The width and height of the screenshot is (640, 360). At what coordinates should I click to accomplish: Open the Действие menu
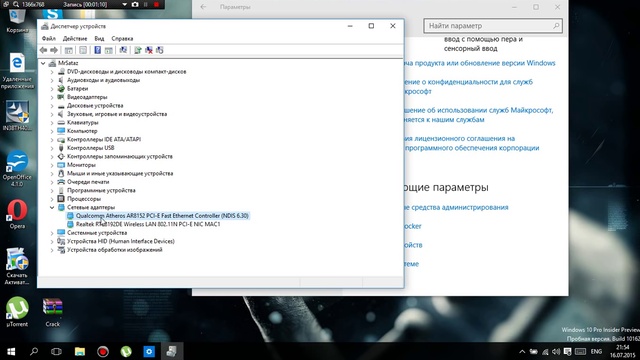click(x=75, y=38)
